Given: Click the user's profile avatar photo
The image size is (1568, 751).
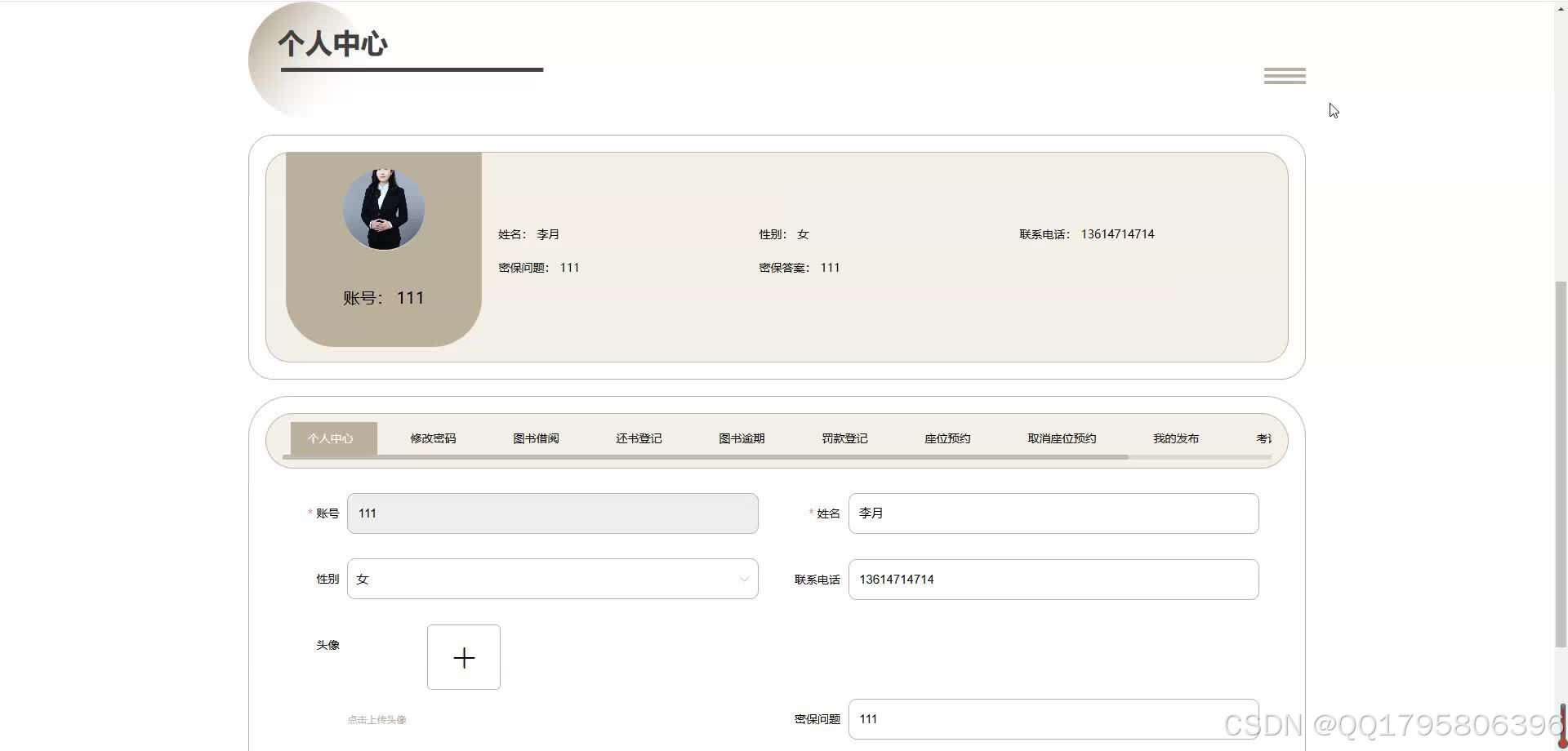Looking at the screenshot, I should [383, 207].
